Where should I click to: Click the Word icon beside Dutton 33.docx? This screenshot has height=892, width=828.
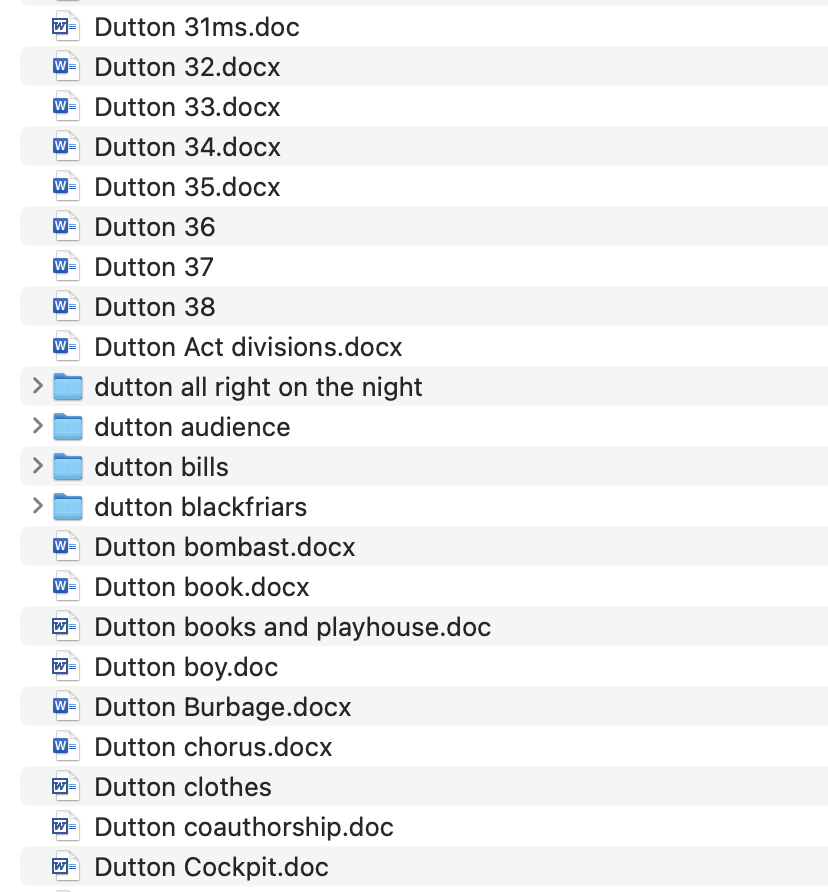click(66, 106)
